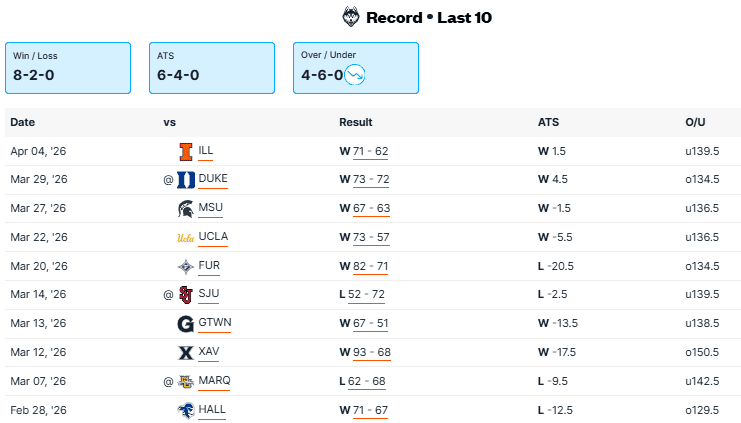The width and height of the screenshot is (741, 423).
Task: Click the Xavier X logo icon
Action: (x=186, y=352)
